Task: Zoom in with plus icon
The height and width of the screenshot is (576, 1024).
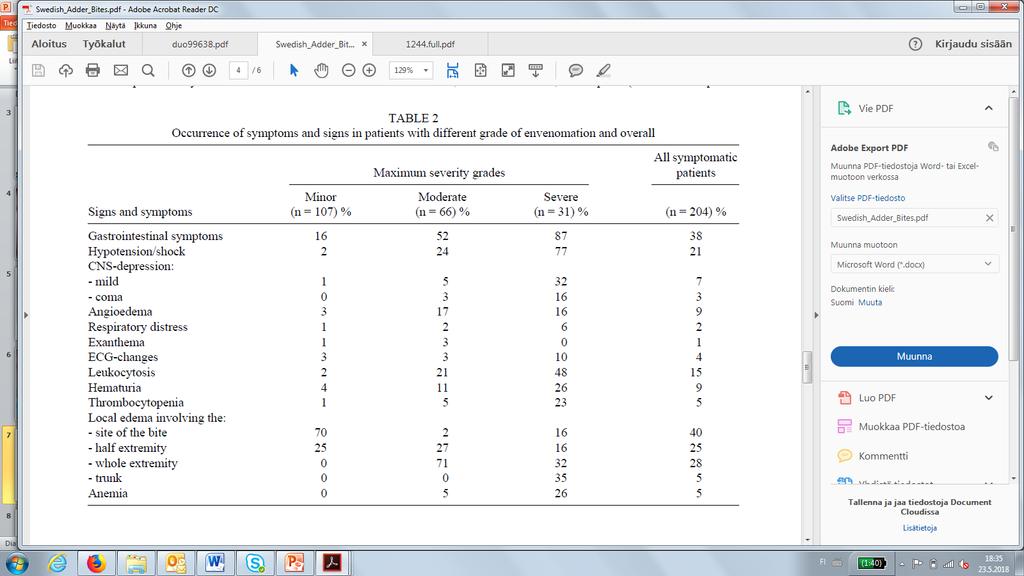Action: (x=369, y=71)
